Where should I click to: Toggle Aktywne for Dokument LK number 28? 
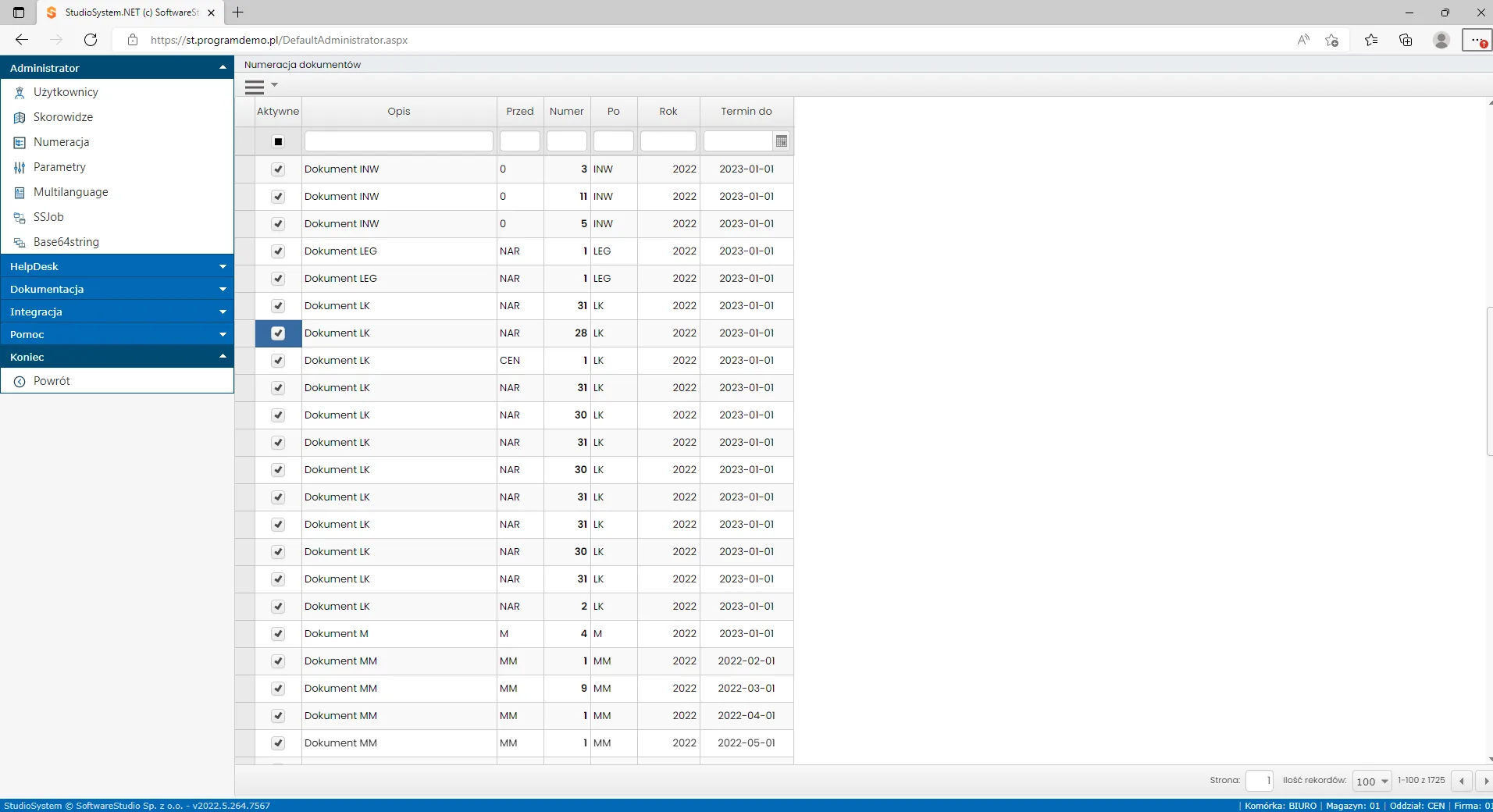[x=278, y=333]
